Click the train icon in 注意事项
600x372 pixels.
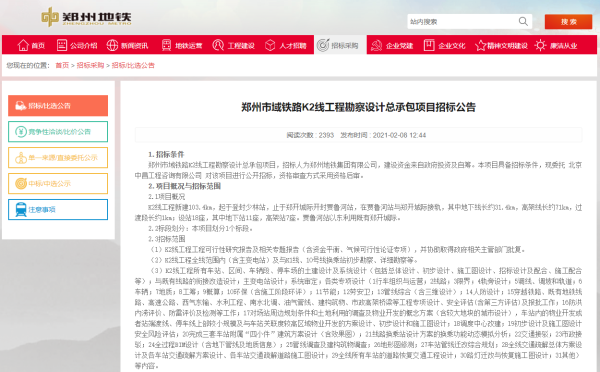click(x=21, y=209)
